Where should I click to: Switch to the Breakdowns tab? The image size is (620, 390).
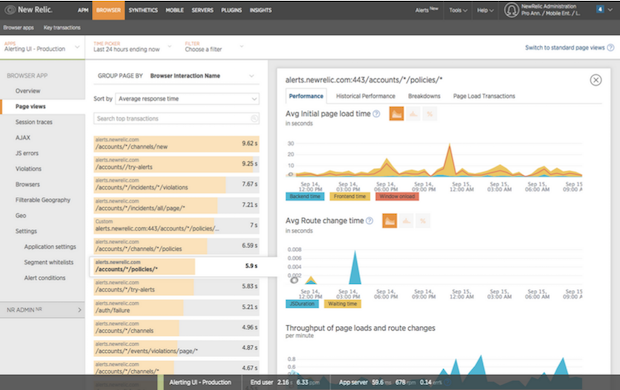[424, 96]
